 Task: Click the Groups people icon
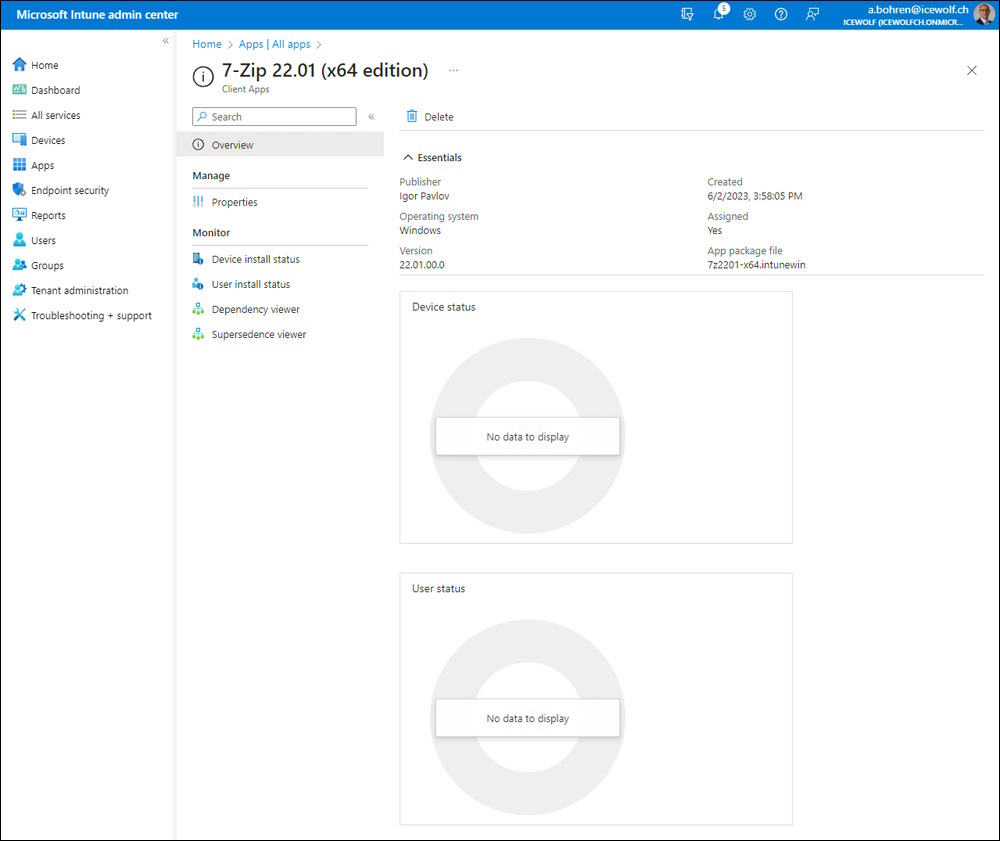19,265
